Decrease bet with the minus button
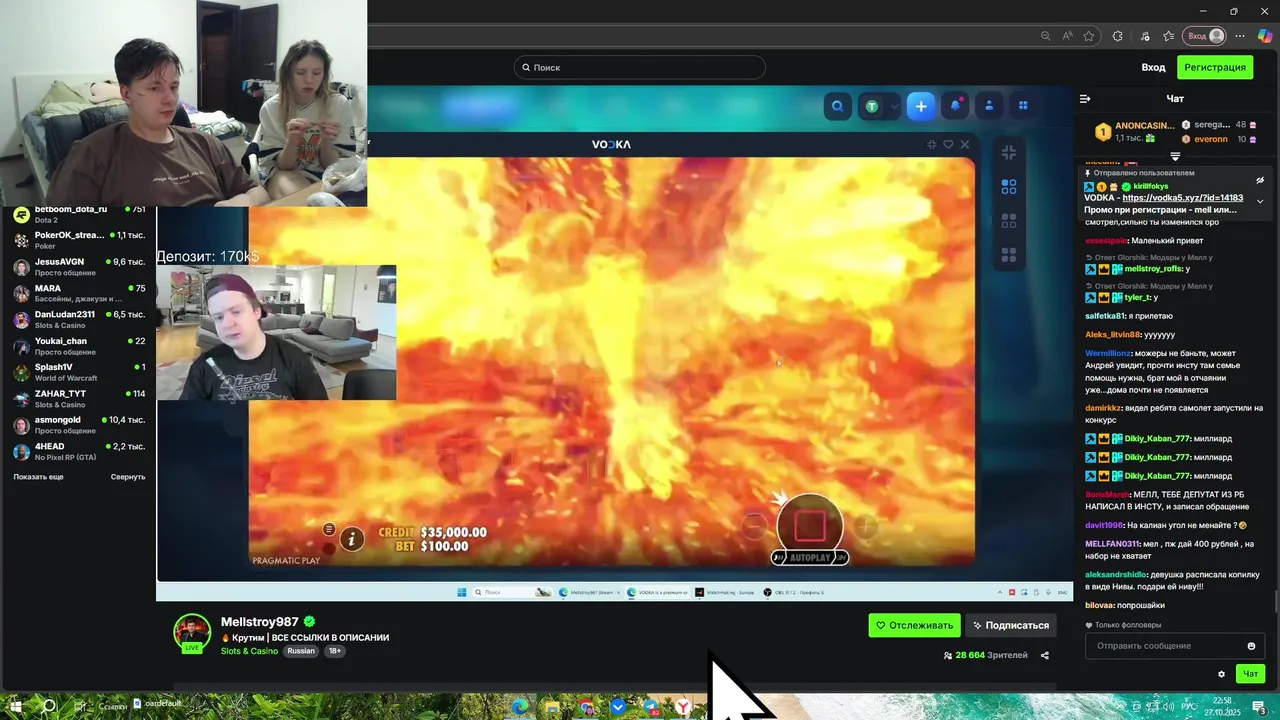The width and height of the screenshot is (1280, 720). 755,525
